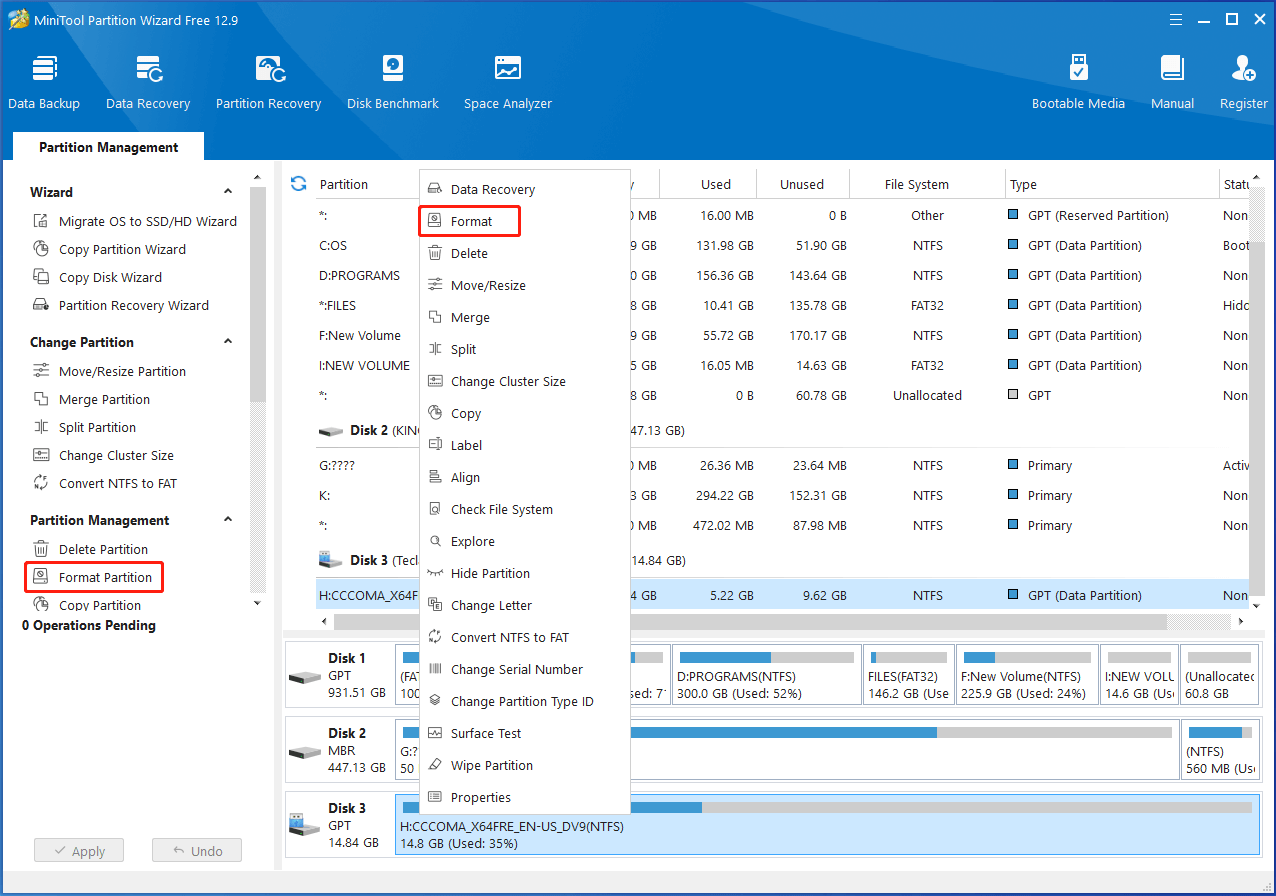Viewport: 1276px width, 896px height.
Task: Select Convert NTFS to FAT in sidebar
Action: (105, 483)
